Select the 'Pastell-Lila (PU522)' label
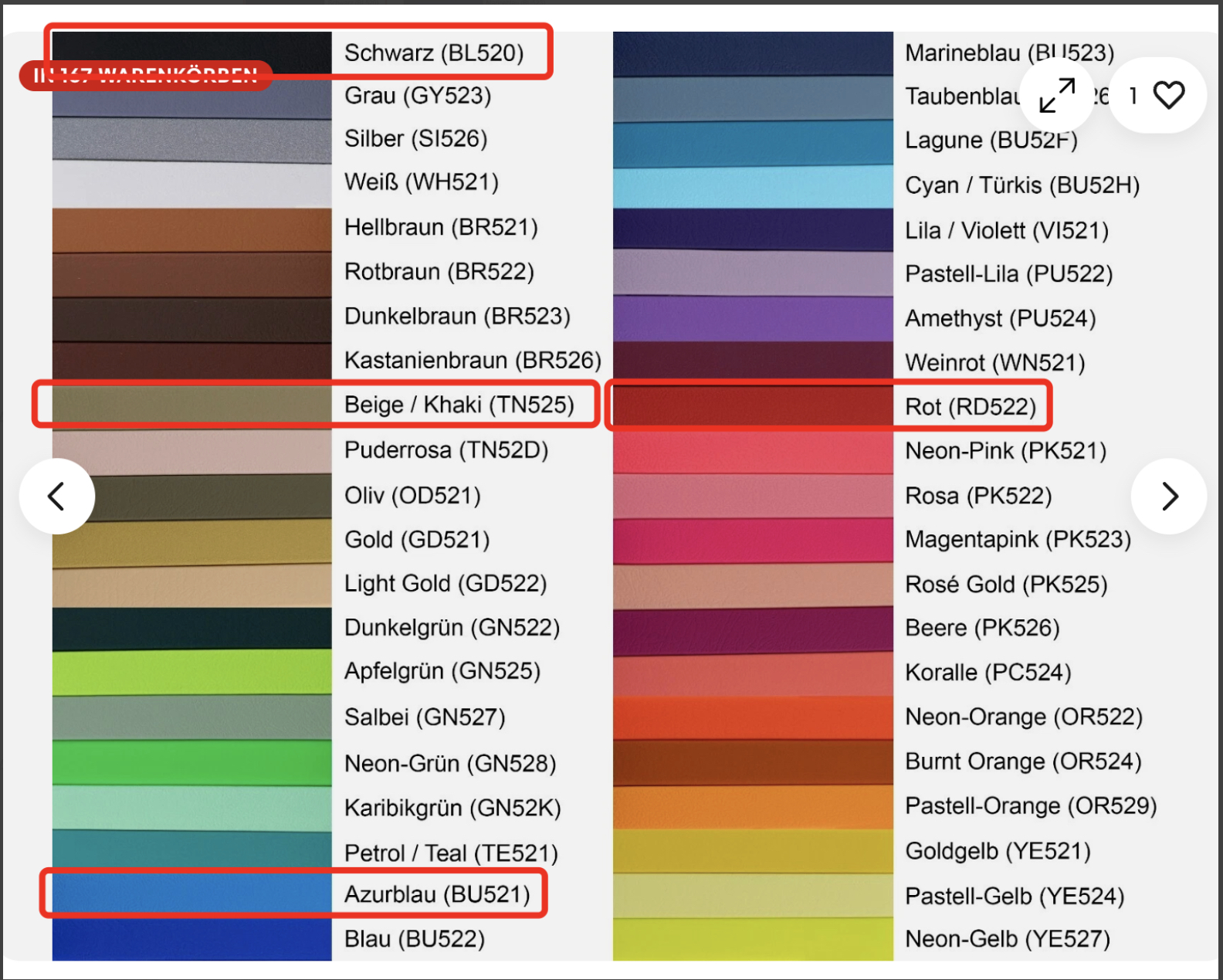Image resolution: width=1223 pixels, height=980 pixels. [1008, 274]
